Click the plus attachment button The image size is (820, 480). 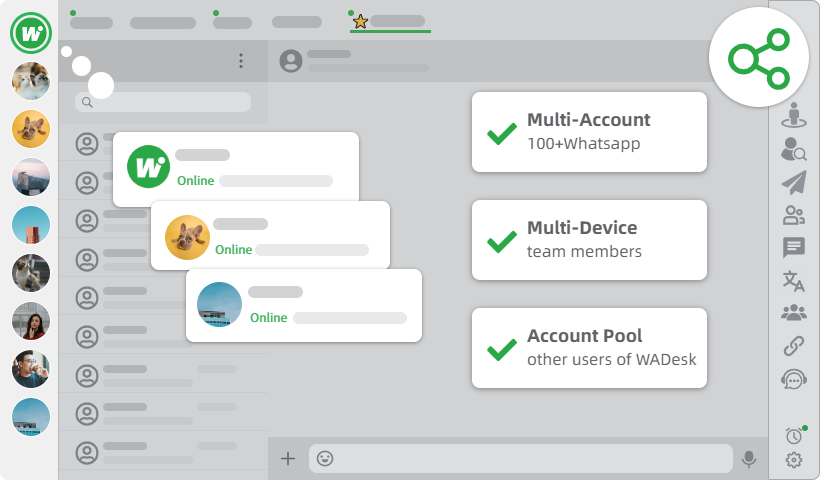coord(288,459)
